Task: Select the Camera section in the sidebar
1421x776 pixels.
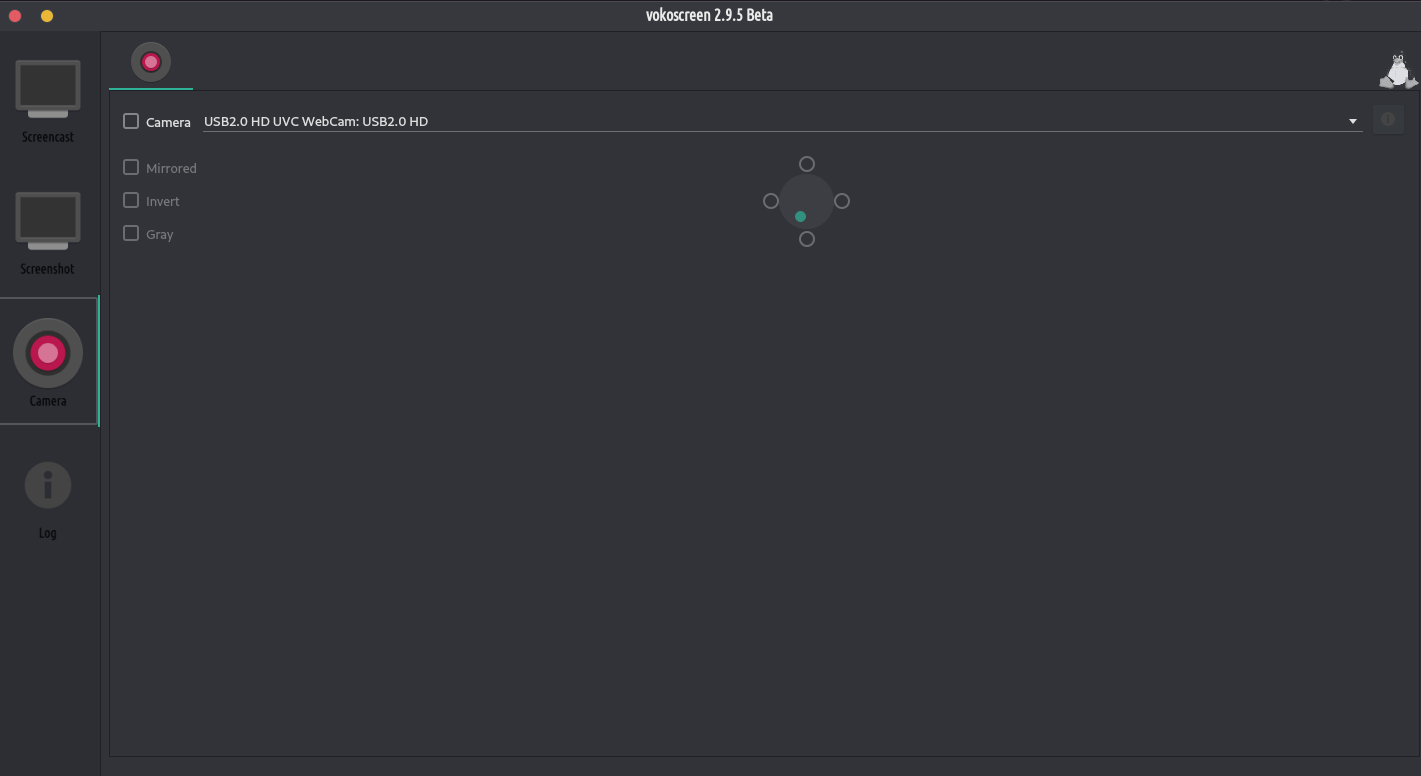Action: tap(48, 361)
